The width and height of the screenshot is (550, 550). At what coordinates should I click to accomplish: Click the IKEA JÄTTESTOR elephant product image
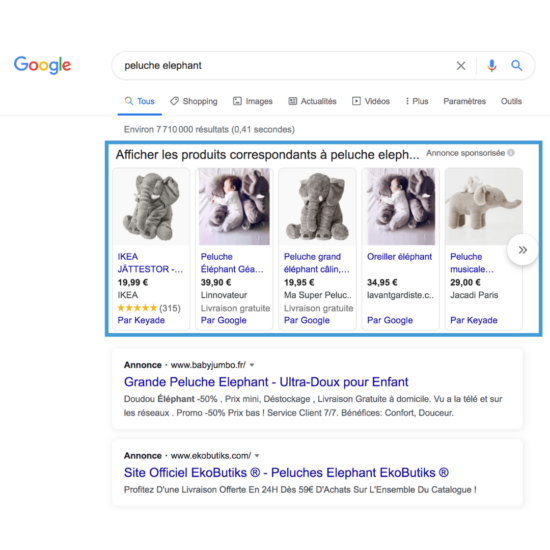(x=151, y=207)
